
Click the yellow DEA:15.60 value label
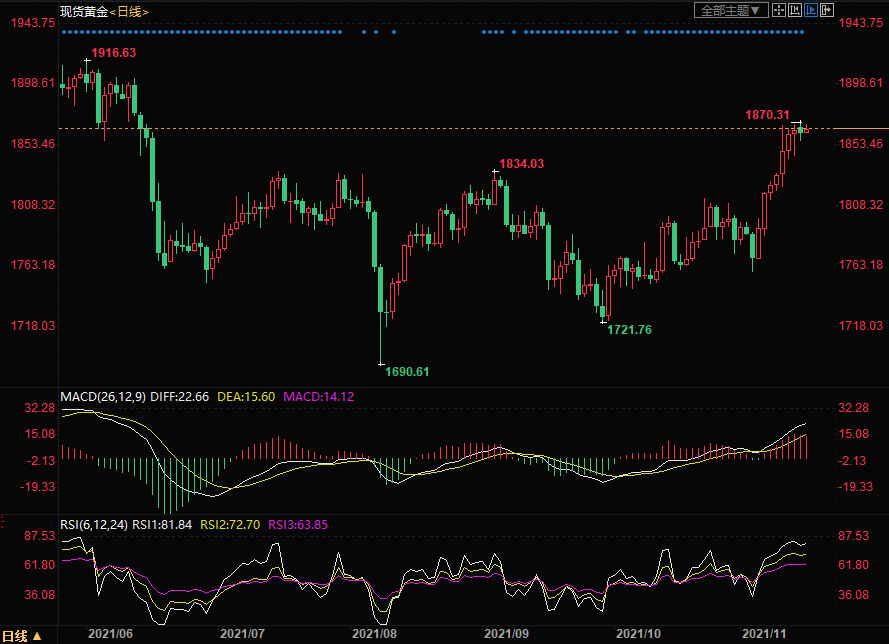point(247,397)
